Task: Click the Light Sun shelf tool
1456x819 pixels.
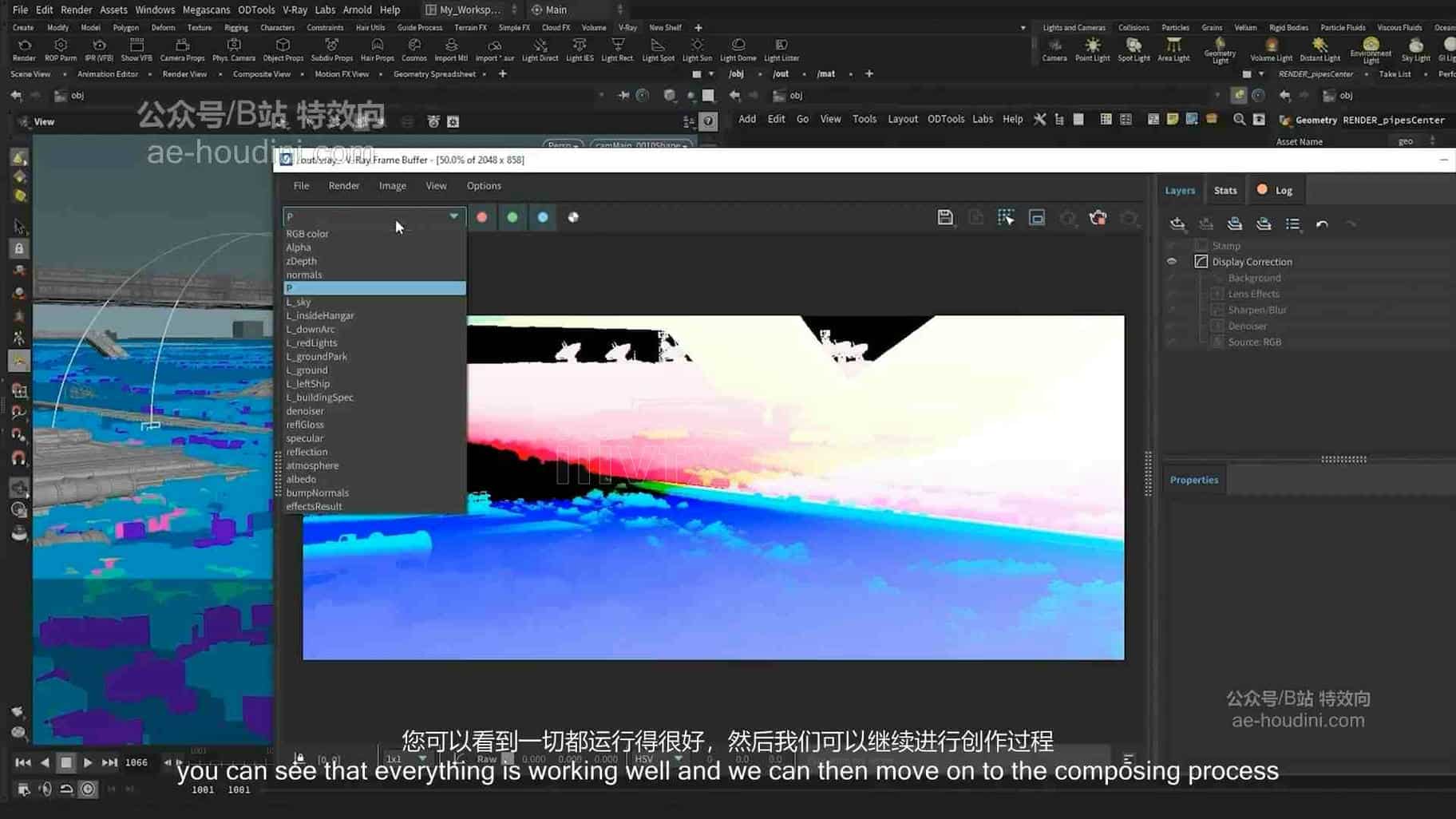Action: click(x=697, y=50)
